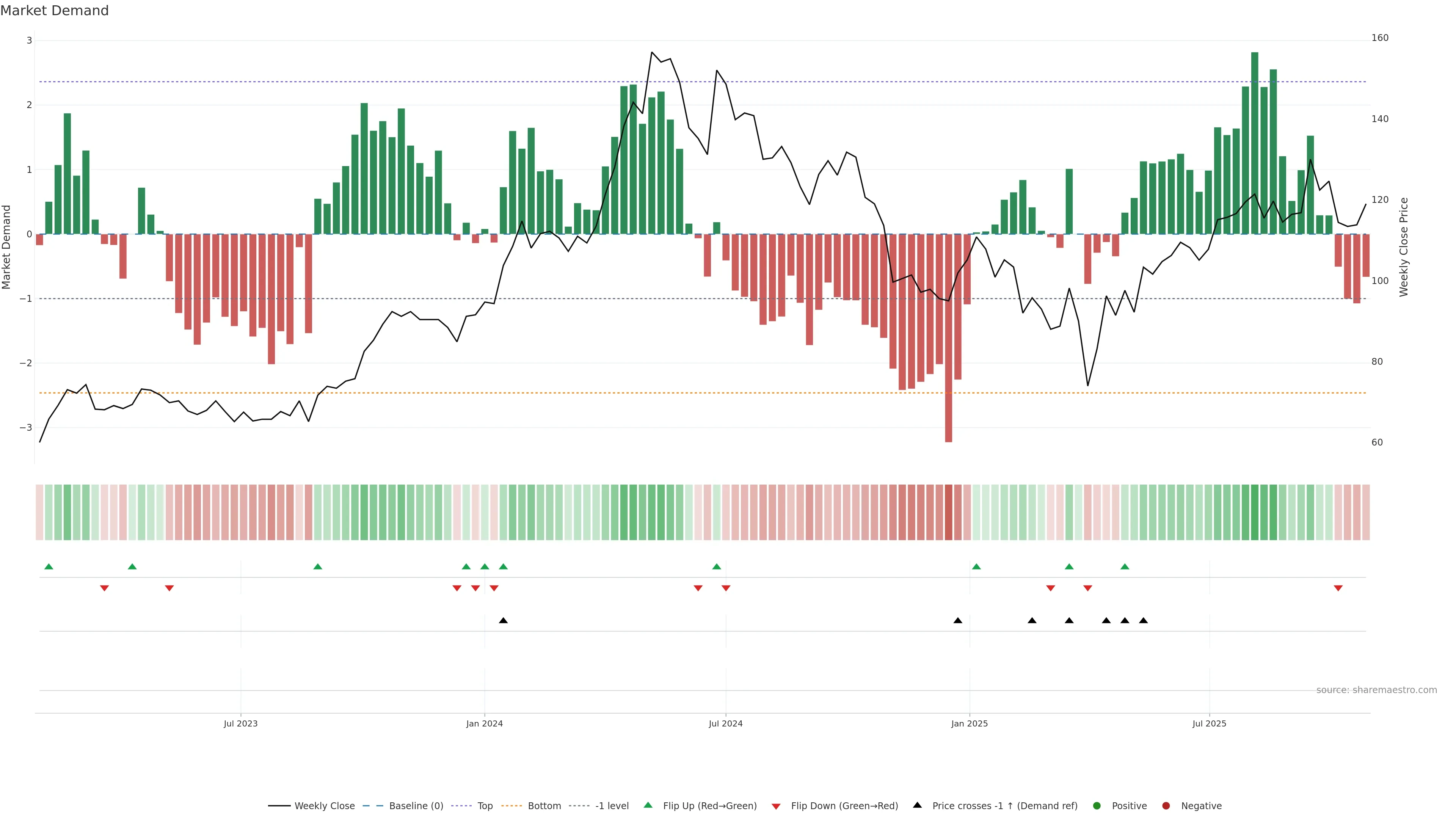Click red Negative circle legend icon
Viewport: 1456px width, 819px height.
tap(1166, 806)
